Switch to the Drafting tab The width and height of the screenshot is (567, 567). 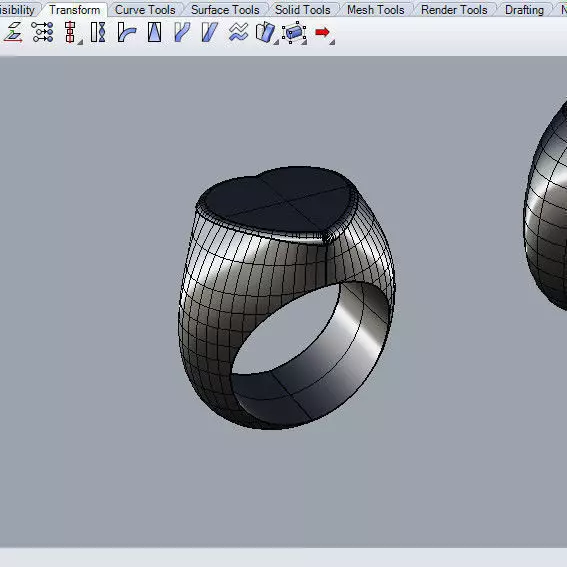524,10
